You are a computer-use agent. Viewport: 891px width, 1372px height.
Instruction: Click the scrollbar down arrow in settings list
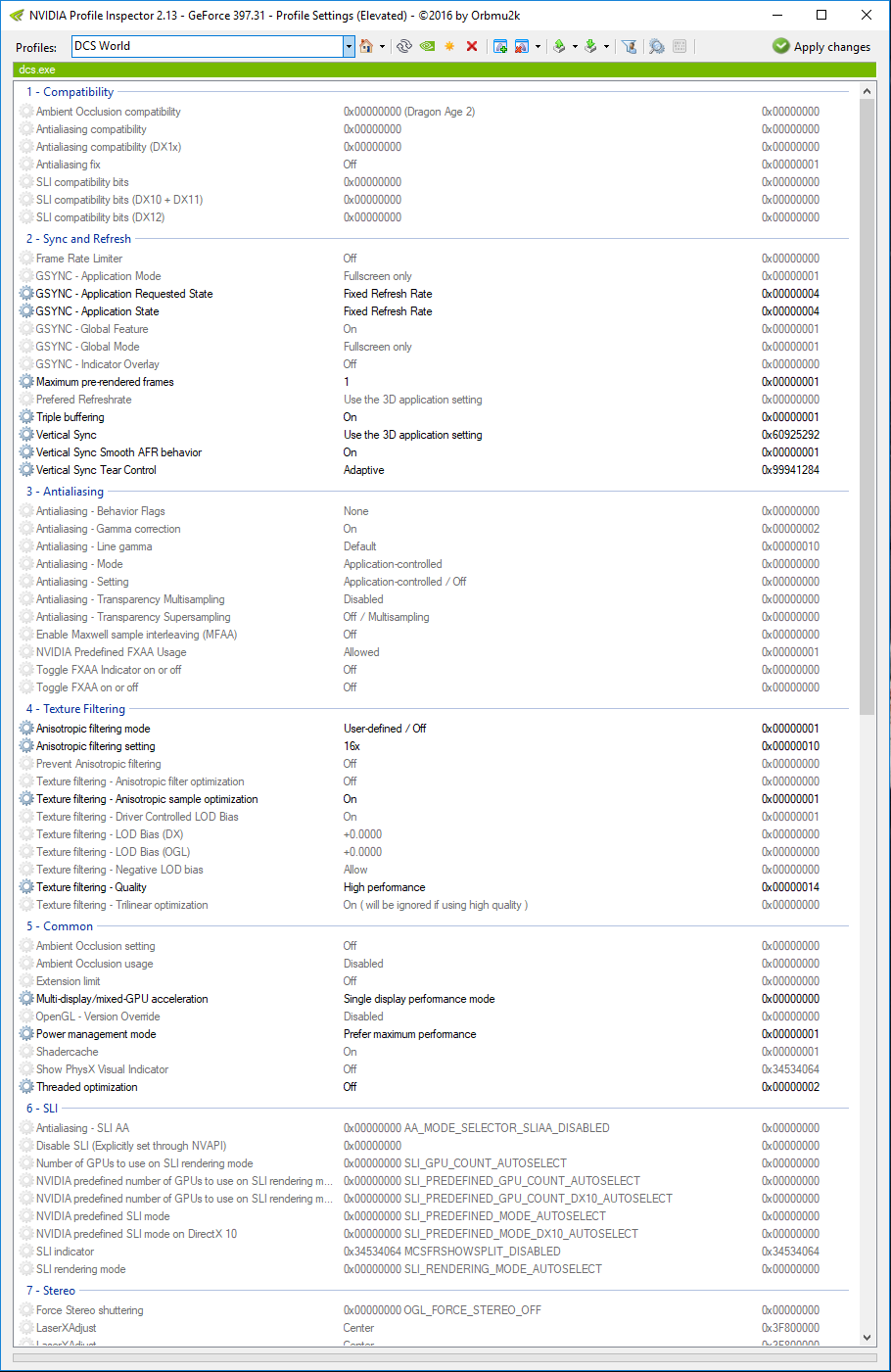pyautogui.click(x=867, y=1337)
